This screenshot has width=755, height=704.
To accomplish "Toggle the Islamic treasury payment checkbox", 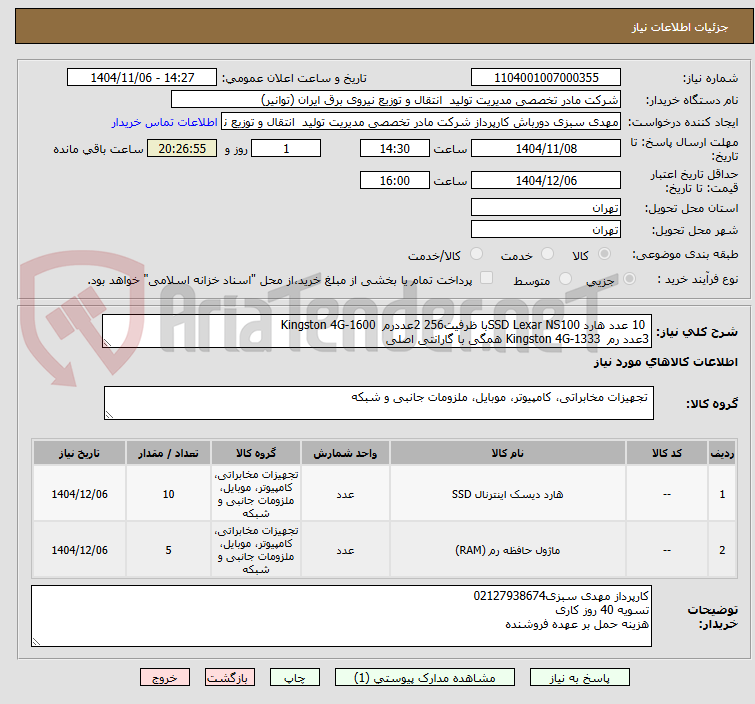I will tap(487, 278).
